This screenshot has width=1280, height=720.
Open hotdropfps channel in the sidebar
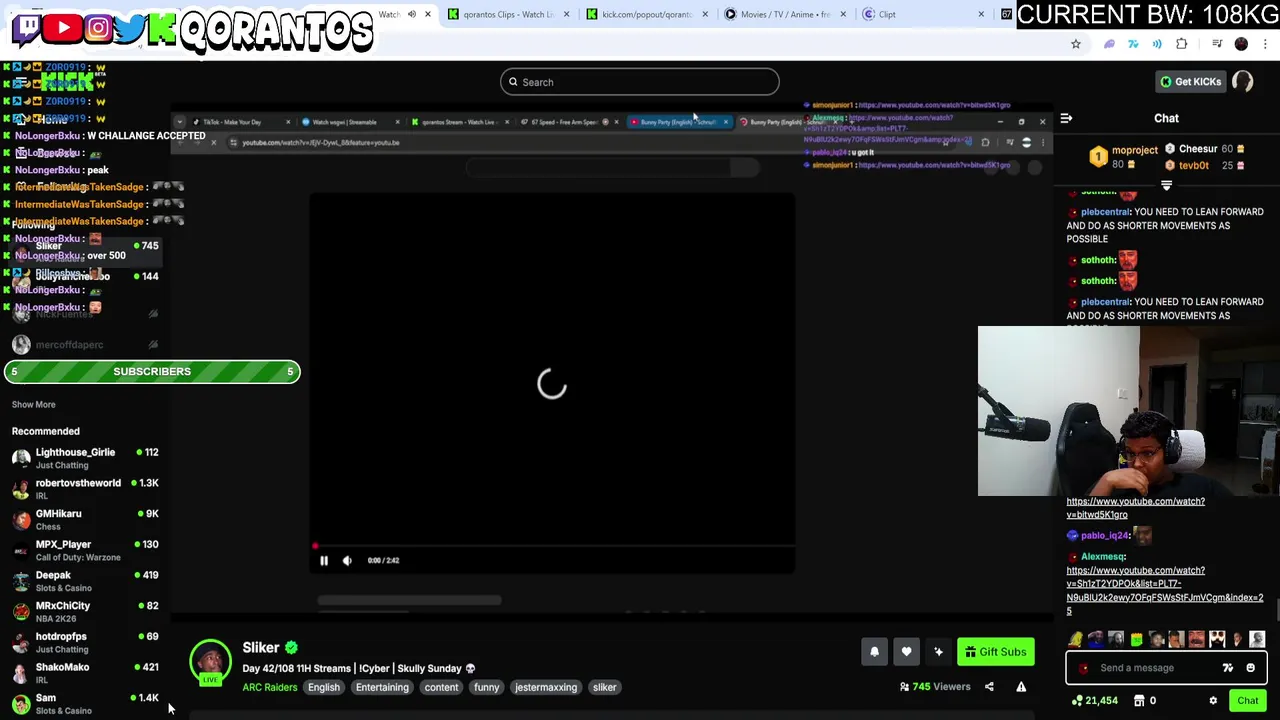[x=85, y=642]
